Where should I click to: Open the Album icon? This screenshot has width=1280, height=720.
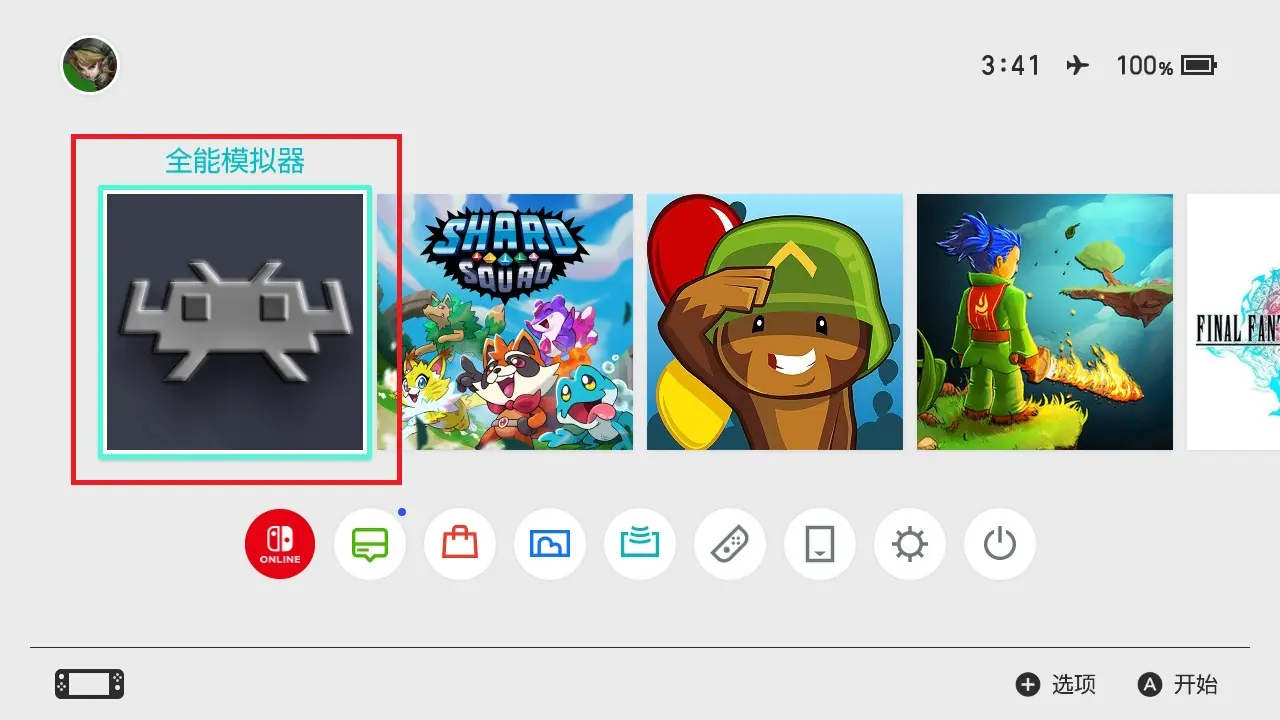[x=550, y=545]
